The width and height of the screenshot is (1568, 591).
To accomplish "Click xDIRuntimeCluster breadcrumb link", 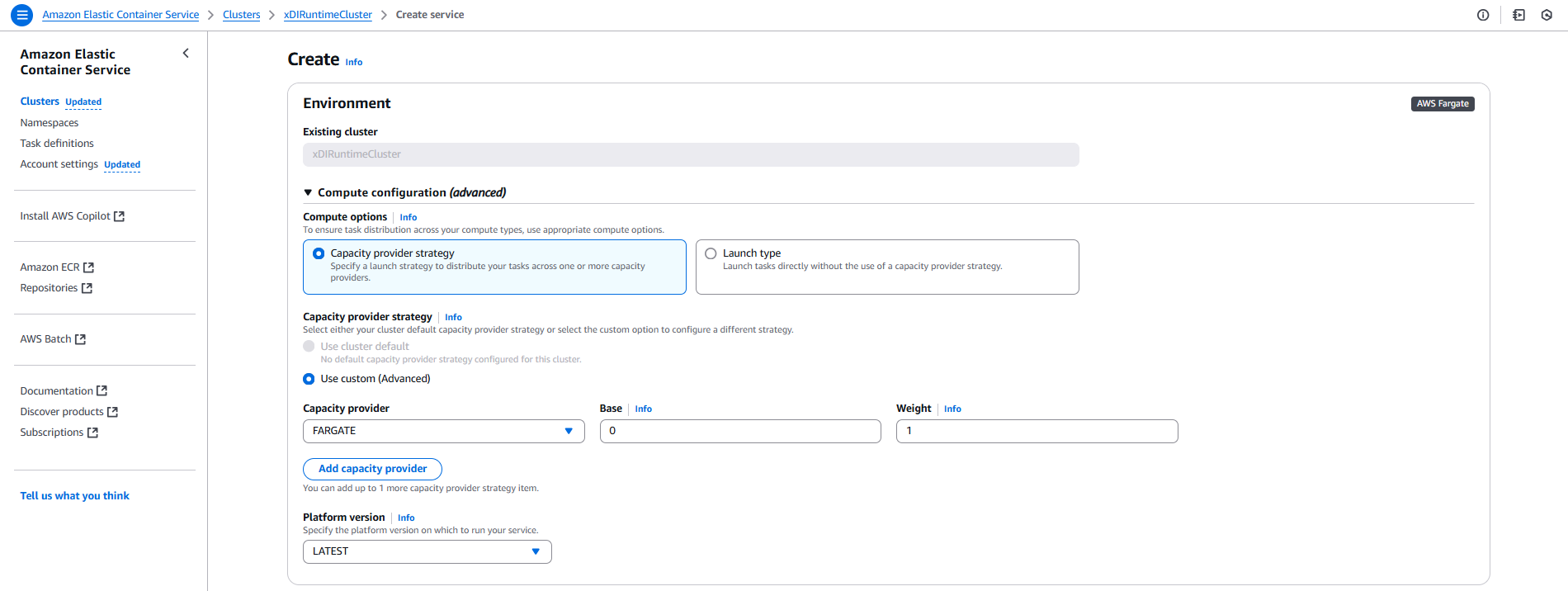I will click(328, 15).
